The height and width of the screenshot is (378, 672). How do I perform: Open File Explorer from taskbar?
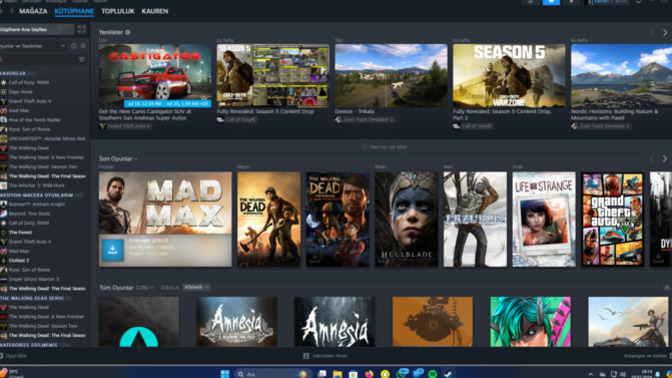[x=337, y=374]
